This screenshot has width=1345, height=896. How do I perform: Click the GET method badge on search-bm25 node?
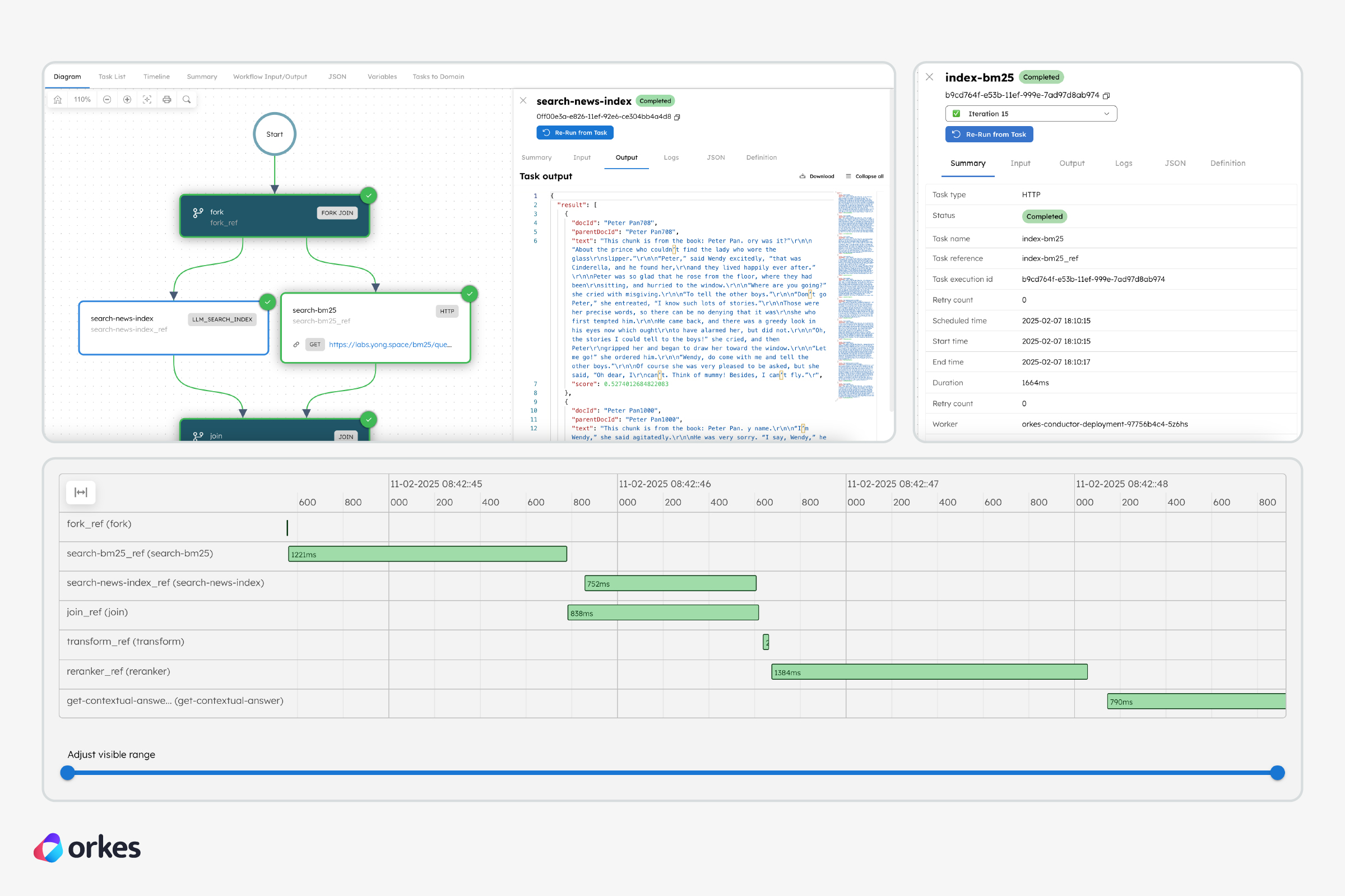(315, 345)
